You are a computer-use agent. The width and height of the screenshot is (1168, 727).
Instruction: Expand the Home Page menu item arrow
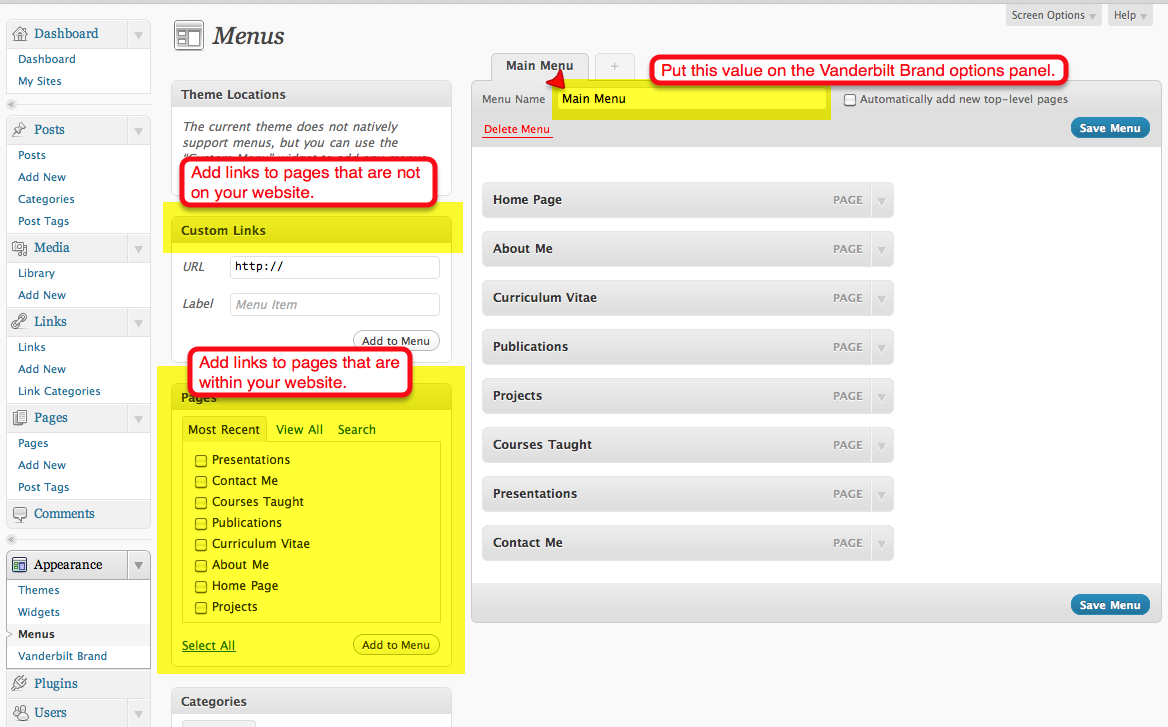881,200
